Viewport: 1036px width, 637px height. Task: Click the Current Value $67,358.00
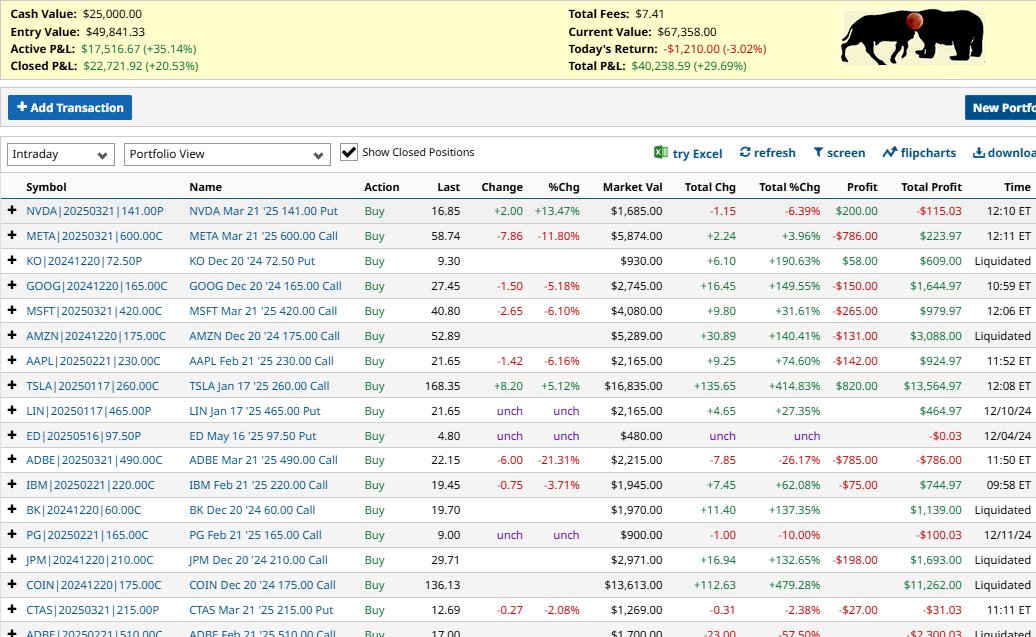point(686,32)
